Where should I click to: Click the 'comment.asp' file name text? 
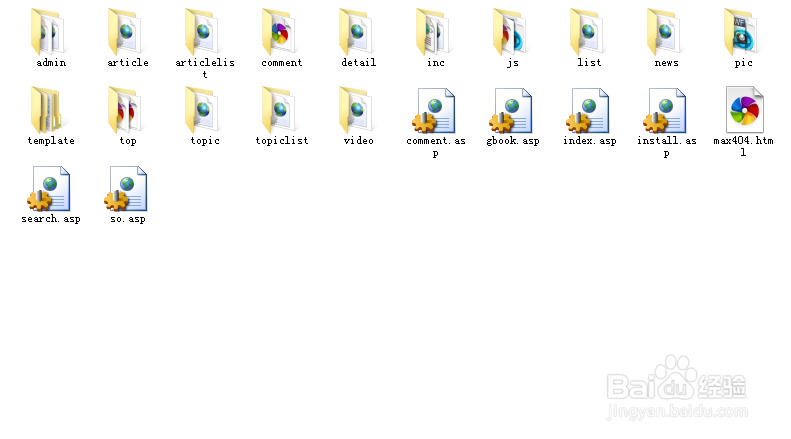click(436, 147)
